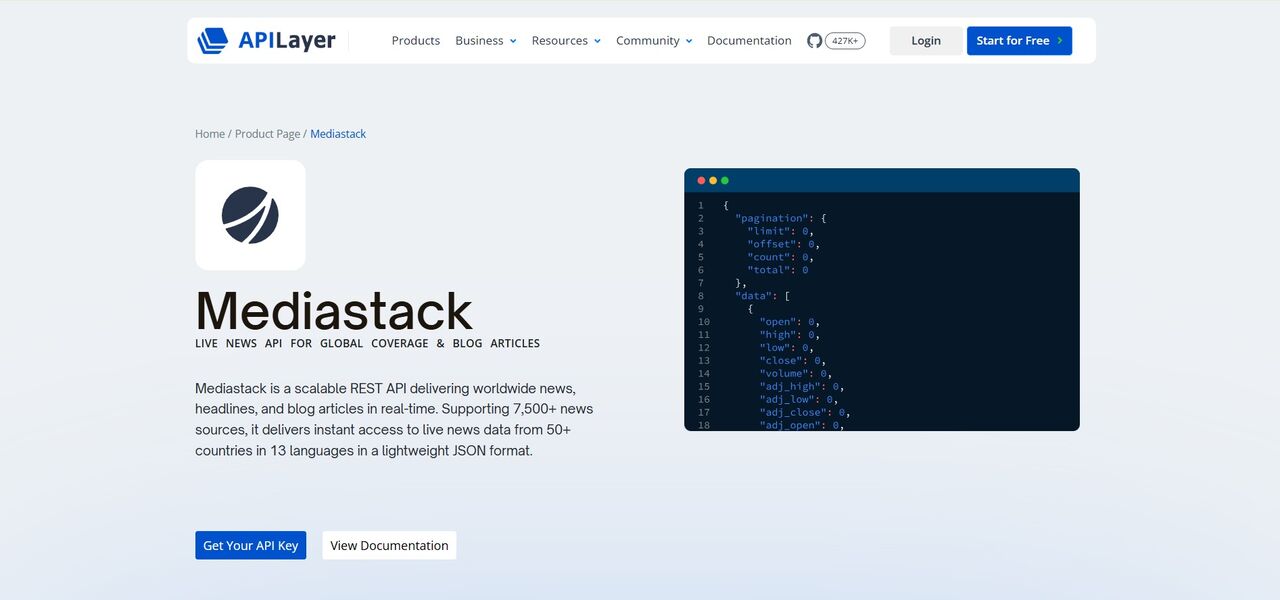Click View Documentation button
Screen dimensions: 1280x600
click(389, 545)
